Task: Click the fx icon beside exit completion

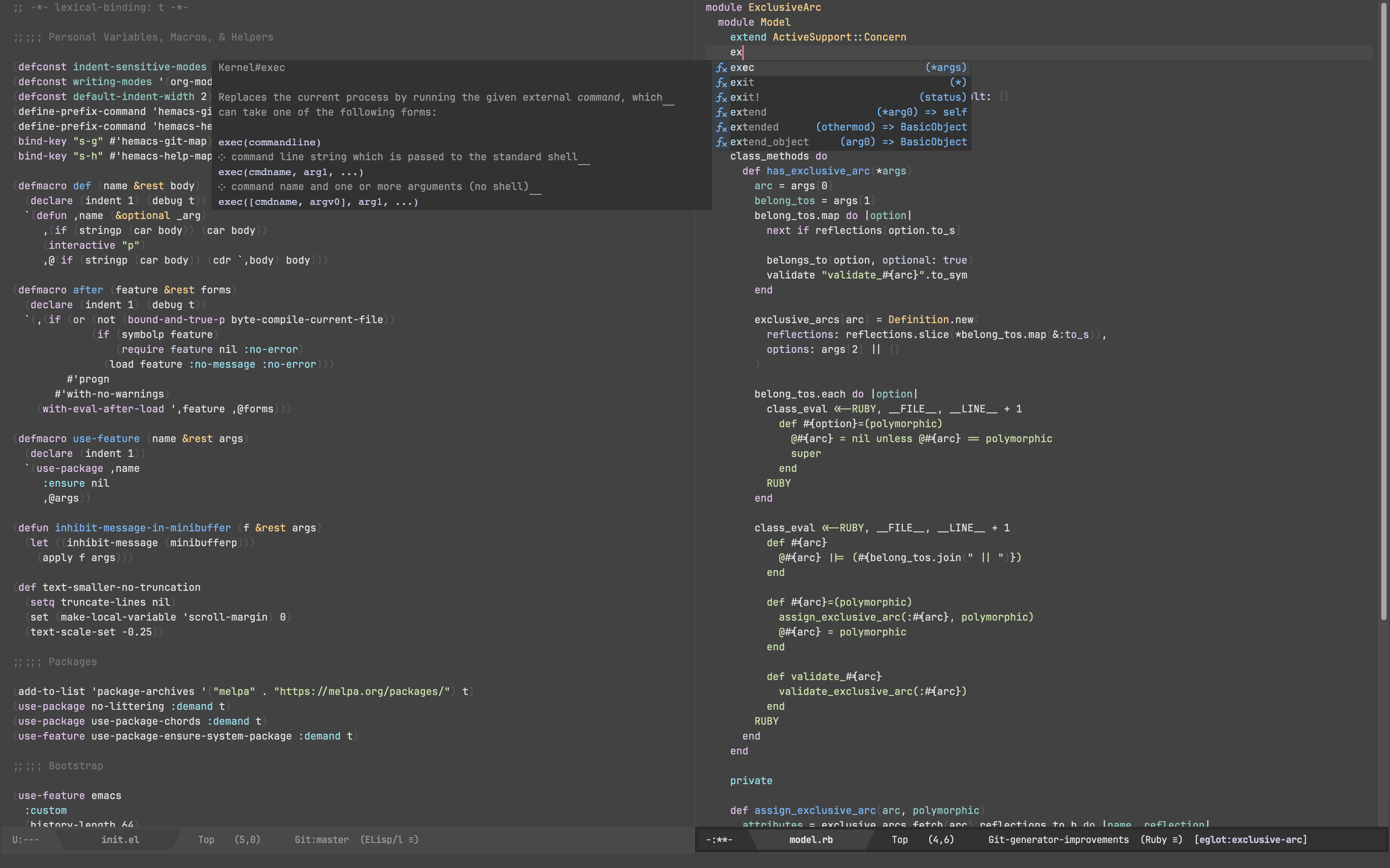Action: pyautogui.click(x=721, y=83)
